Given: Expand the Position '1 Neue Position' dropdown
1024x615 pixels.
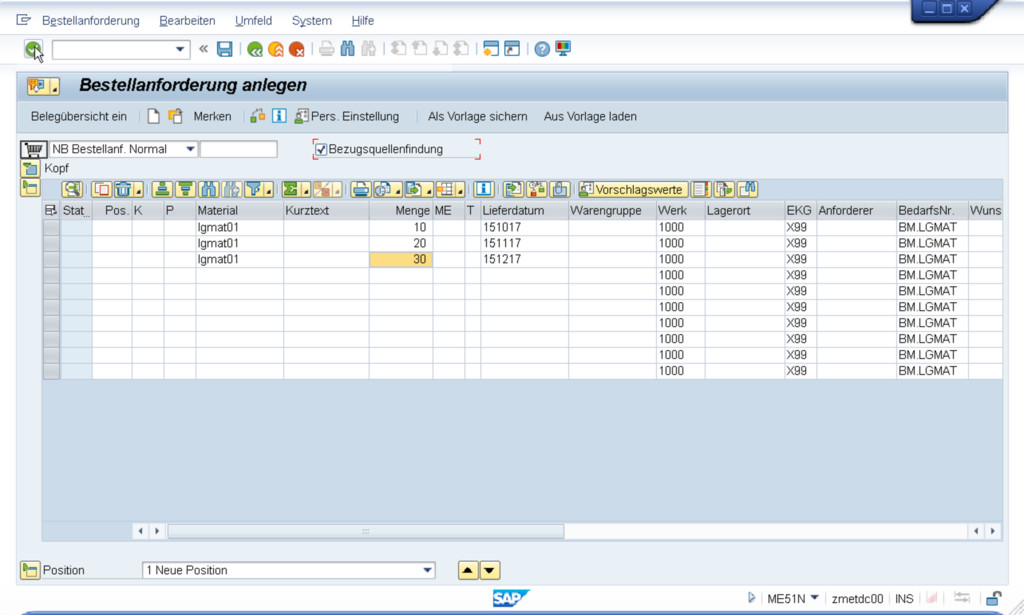Looking at the screenshot, I should [x=428, y=570].
